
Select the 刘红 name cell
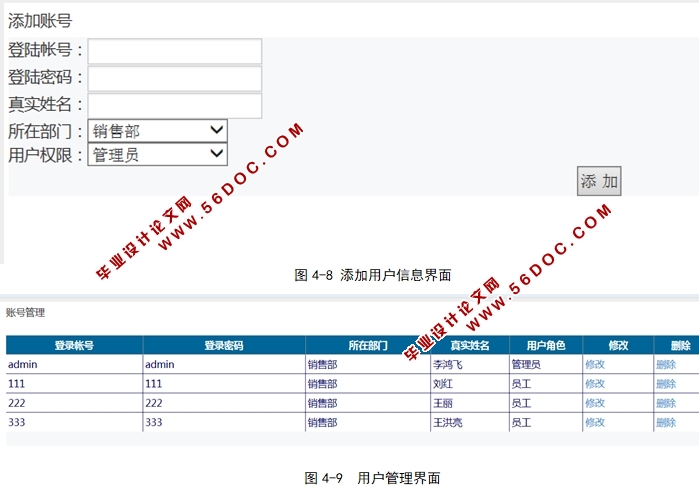tap(470, 384)
